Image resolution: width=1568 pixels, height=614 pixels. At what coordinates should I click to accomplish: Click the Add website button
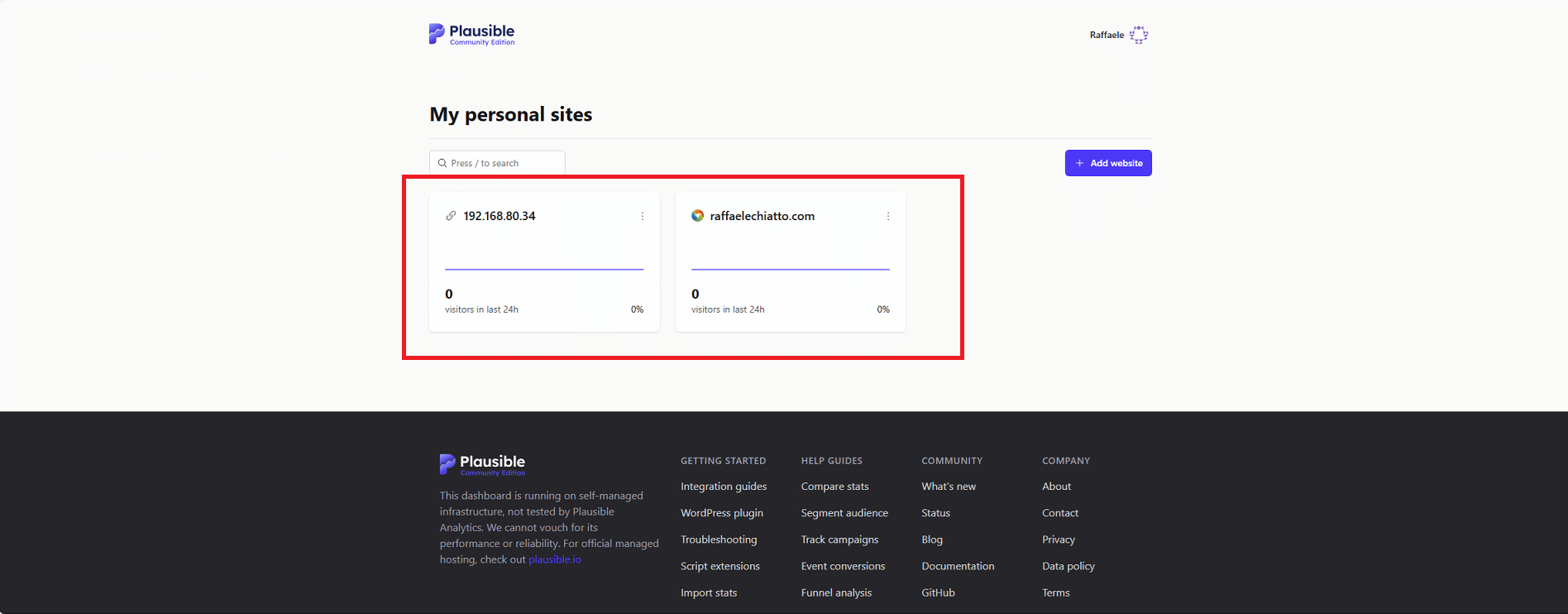(x=1108, y=163)
